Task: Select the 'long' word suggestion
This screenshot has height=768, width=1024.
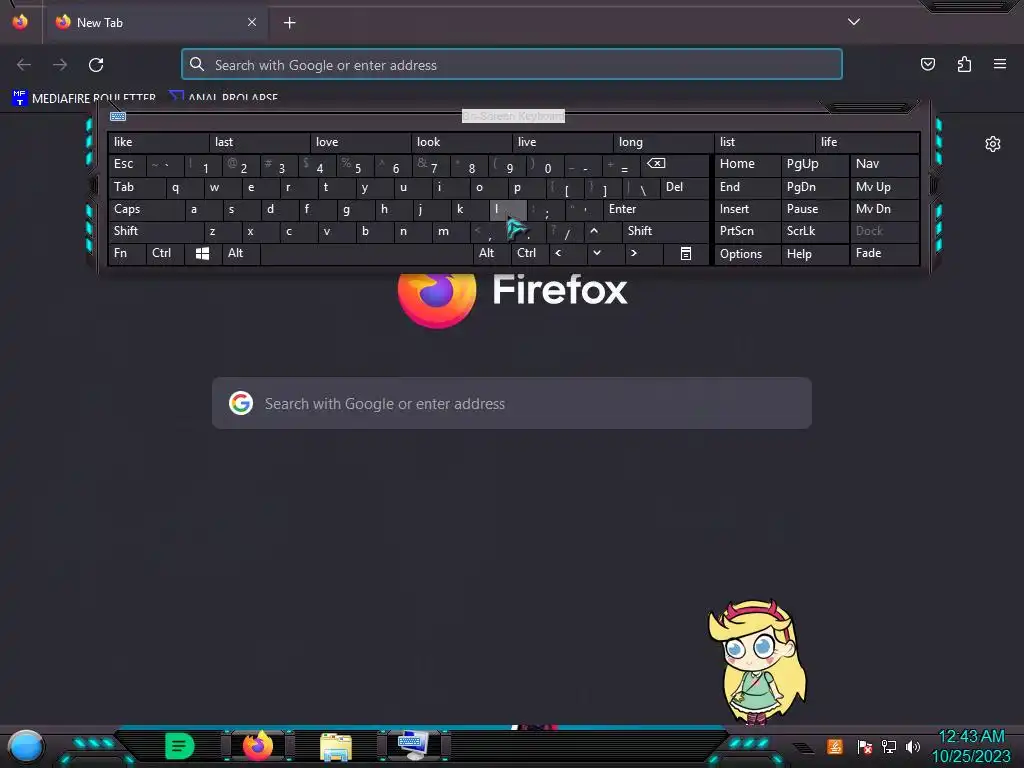Action: point(664,142)
